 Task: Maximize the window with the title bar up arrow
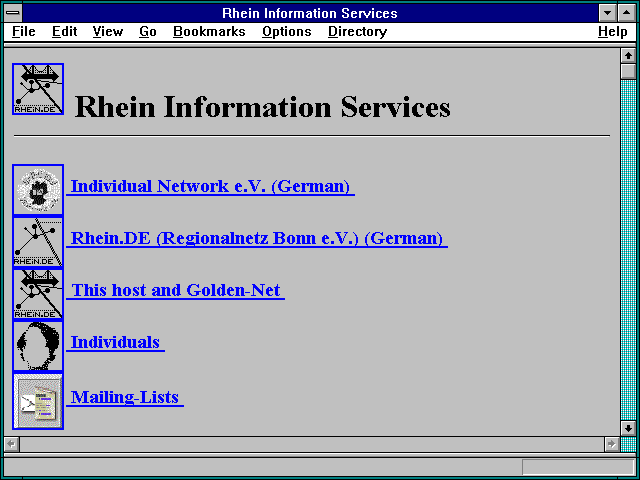627,13
